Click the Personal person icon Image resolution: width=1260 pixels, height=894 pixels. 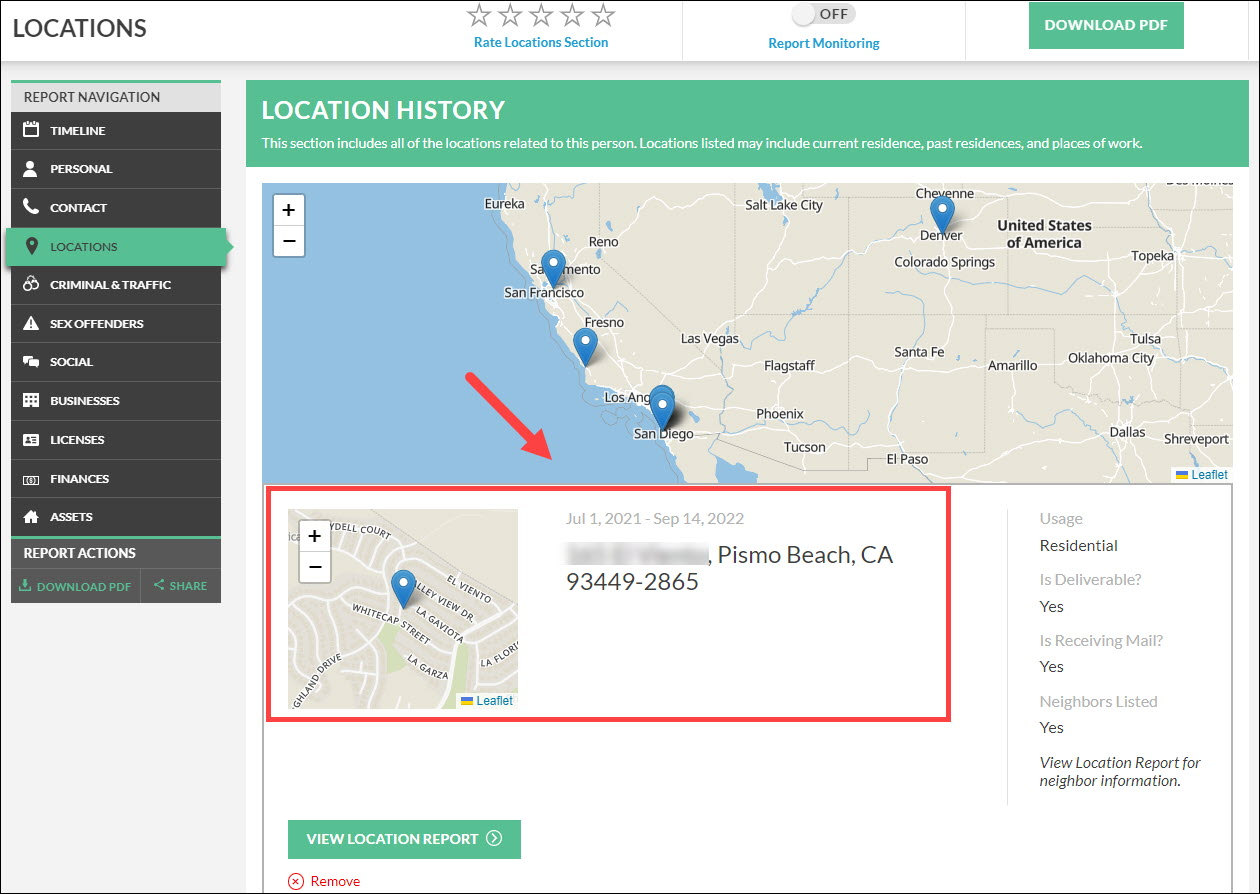click(x=31, y=169)
